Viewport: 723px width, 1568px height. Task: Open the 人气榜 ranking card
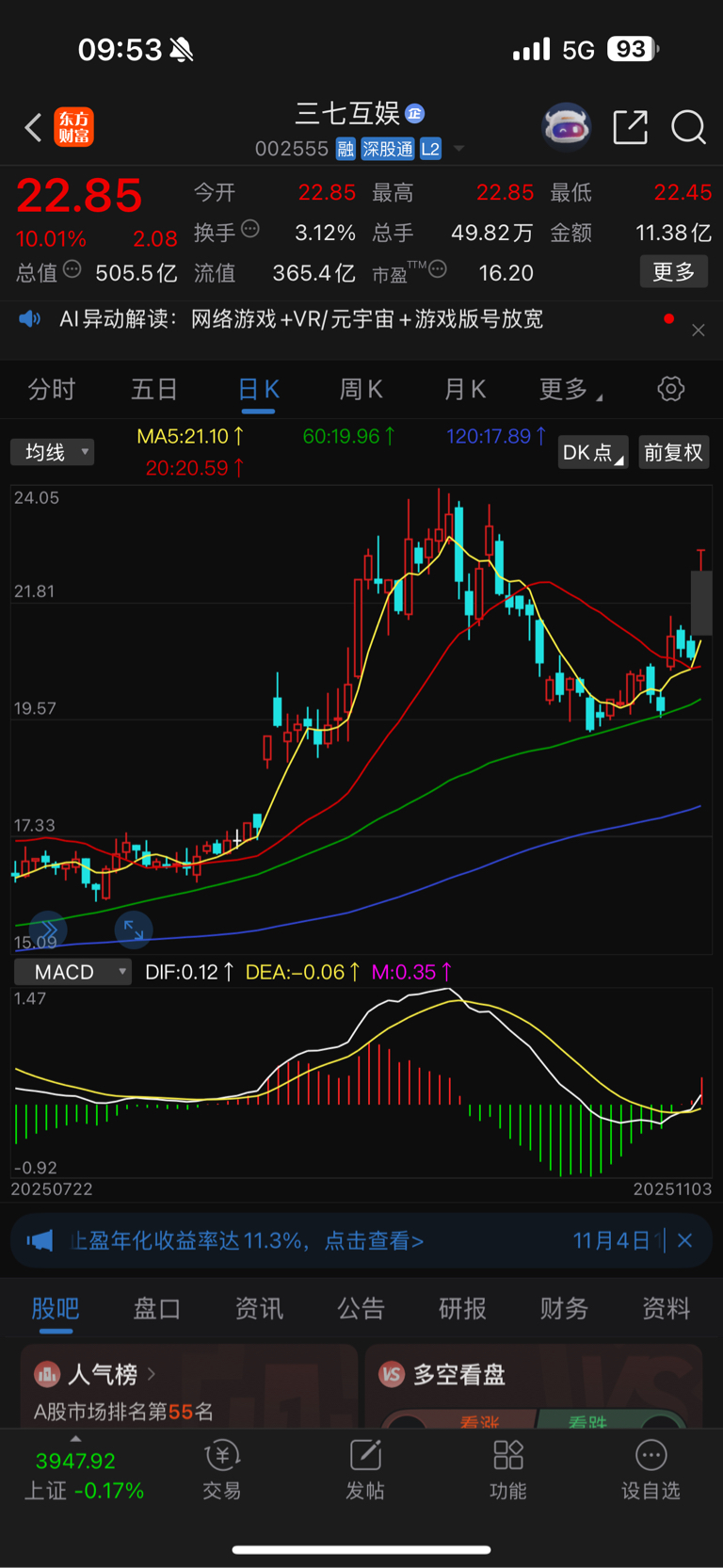(189, 1386)
